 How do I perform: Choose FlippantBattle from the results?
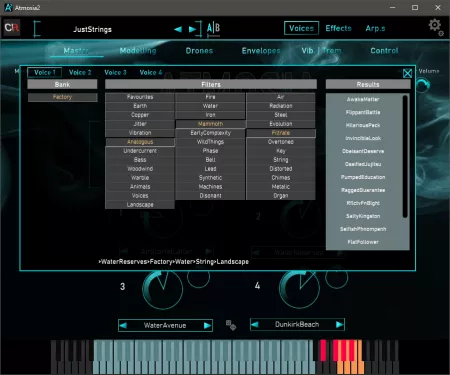[x=363, y=112]
